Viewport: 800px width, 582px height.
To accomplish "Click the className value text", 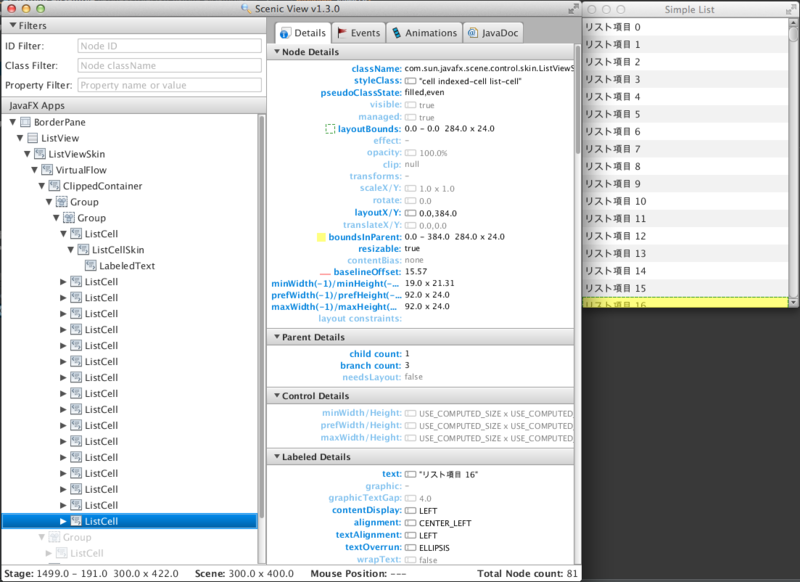I will [489, 68].
